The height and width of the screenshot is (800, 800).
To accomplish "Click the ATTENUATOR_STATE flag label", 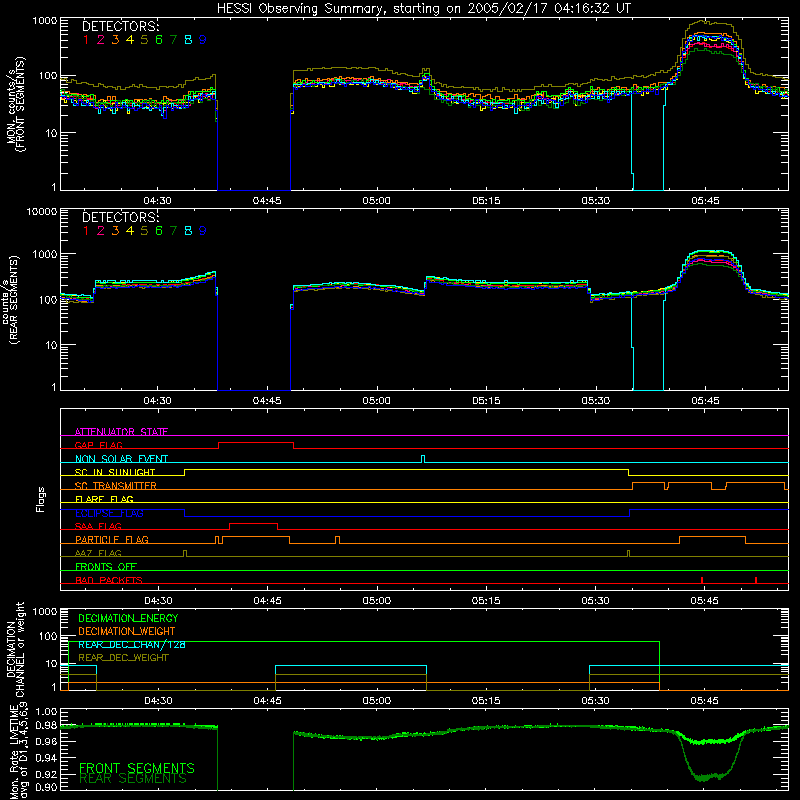I will [121, 432].
